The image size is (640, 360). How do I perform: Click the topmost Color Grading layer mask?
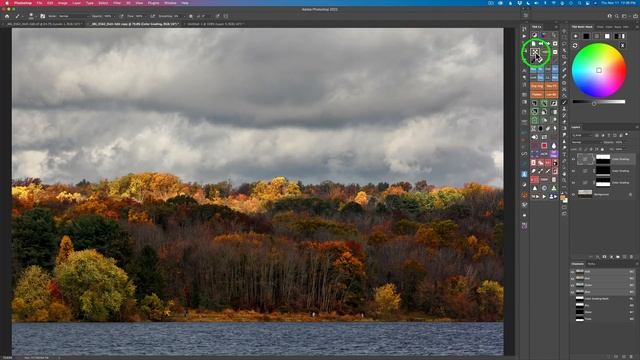click(x=603, y=159)
